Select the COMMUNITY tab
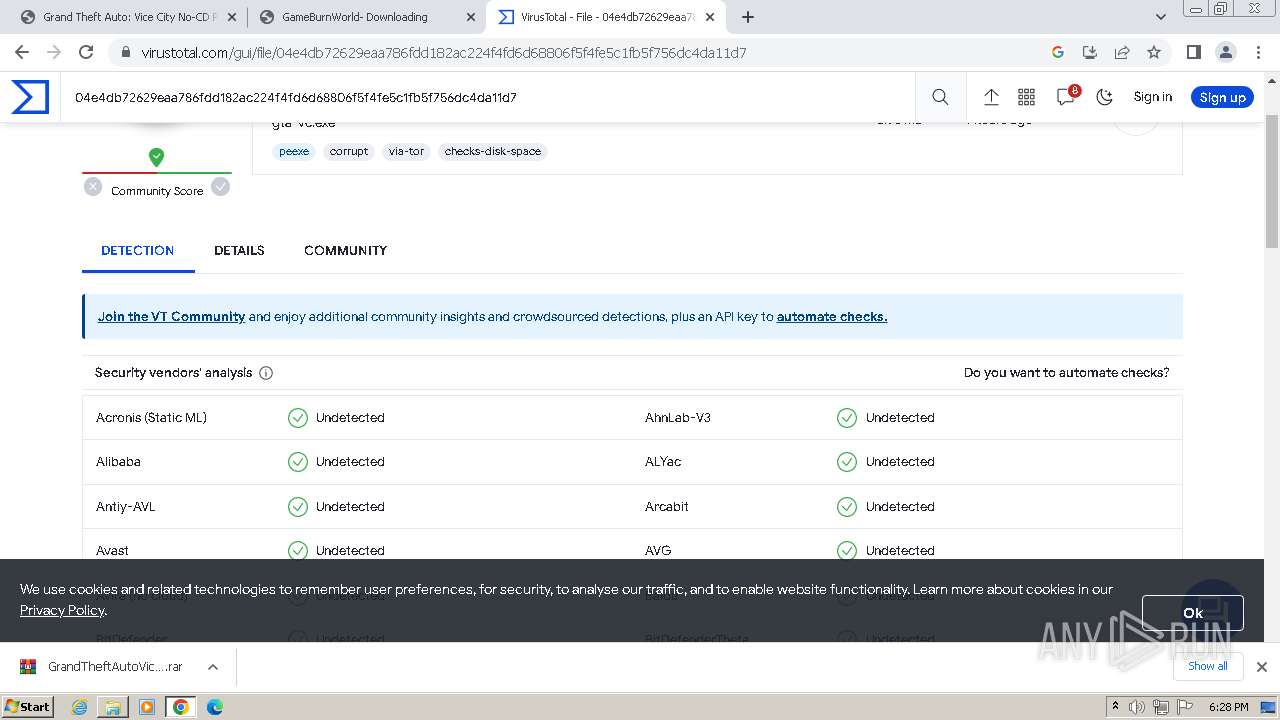 (345, 250)
